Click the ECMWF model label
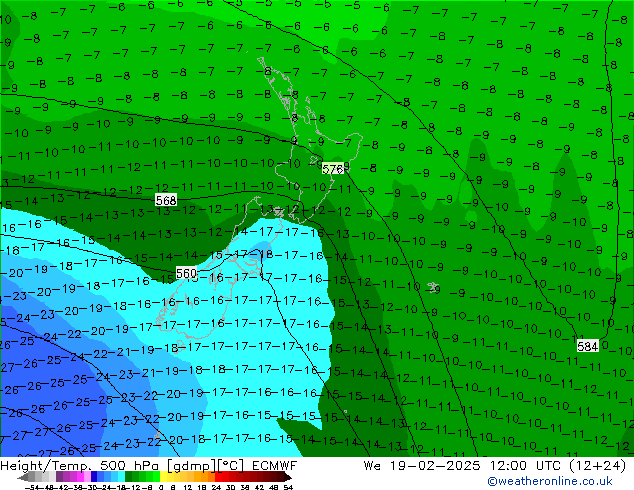Viewport: 634px width, 490px height. pos(275,466)
